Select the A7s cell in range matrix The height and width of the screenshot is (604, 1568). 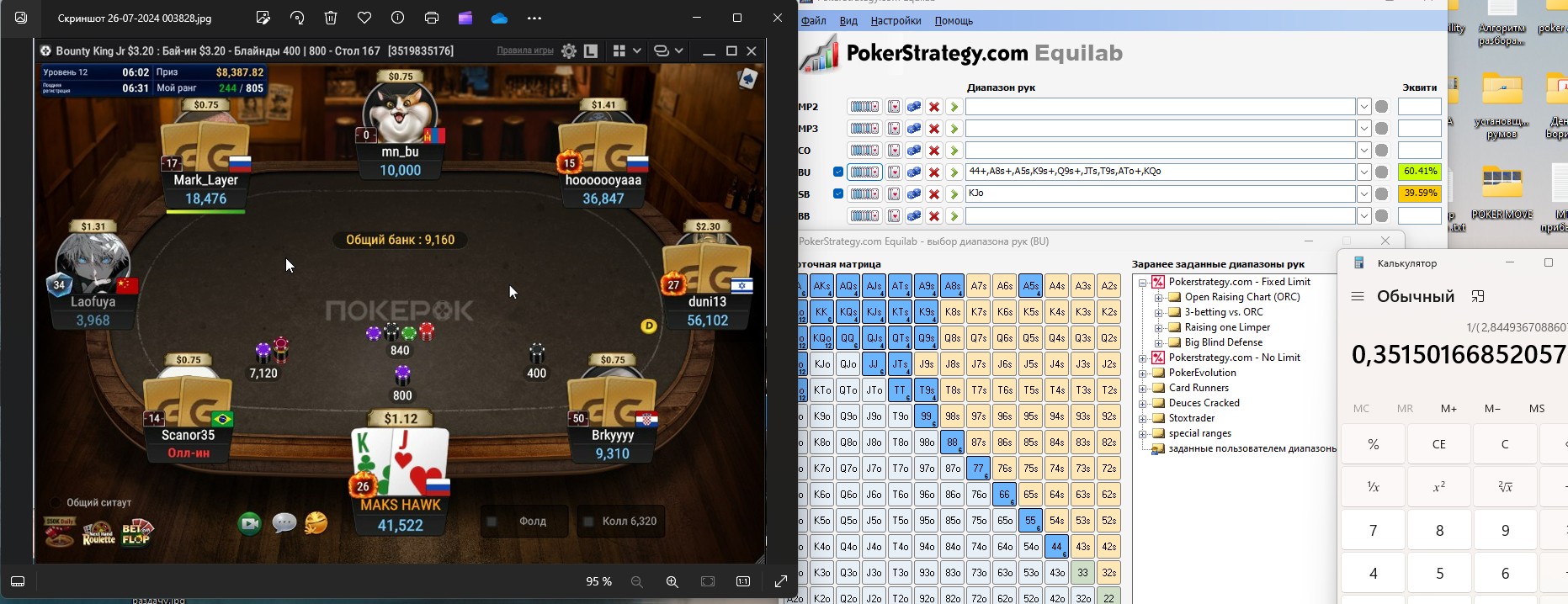tap(979, 286)
